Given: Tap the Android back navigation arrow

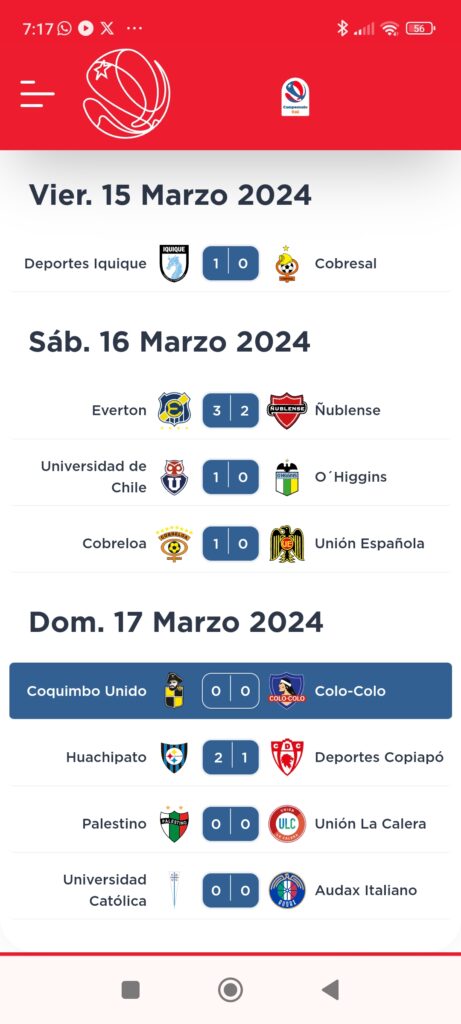Looking at the screenshot, I should point(330,990).
